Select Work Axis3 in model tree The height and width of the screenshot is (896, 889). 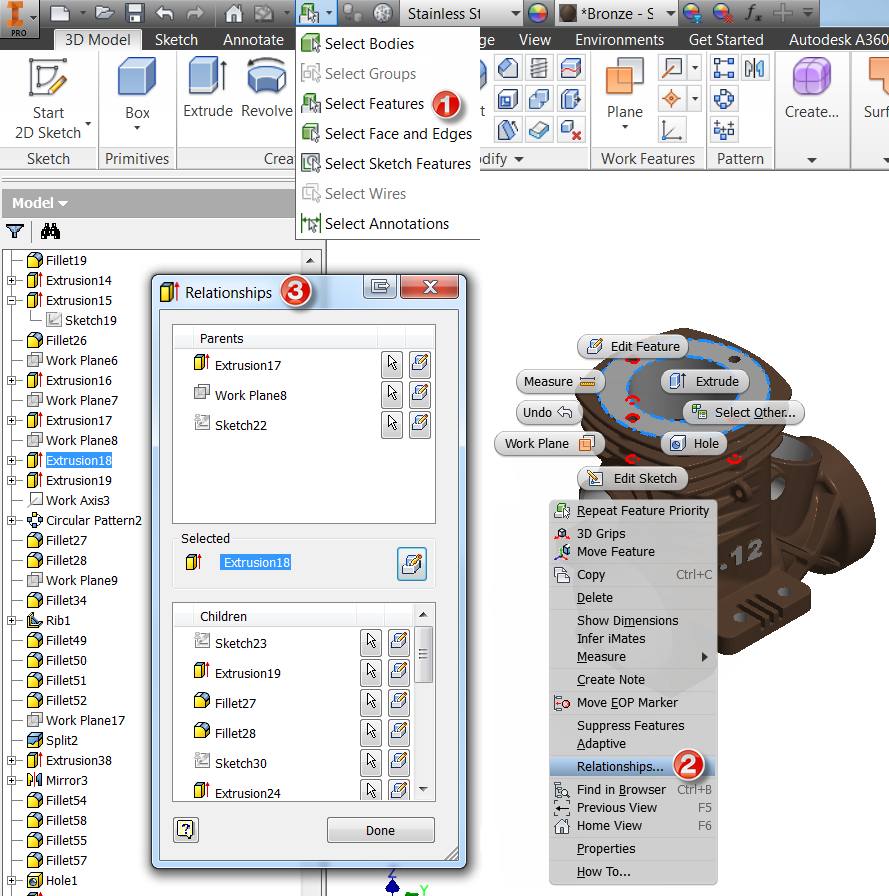tap(78, 501)
